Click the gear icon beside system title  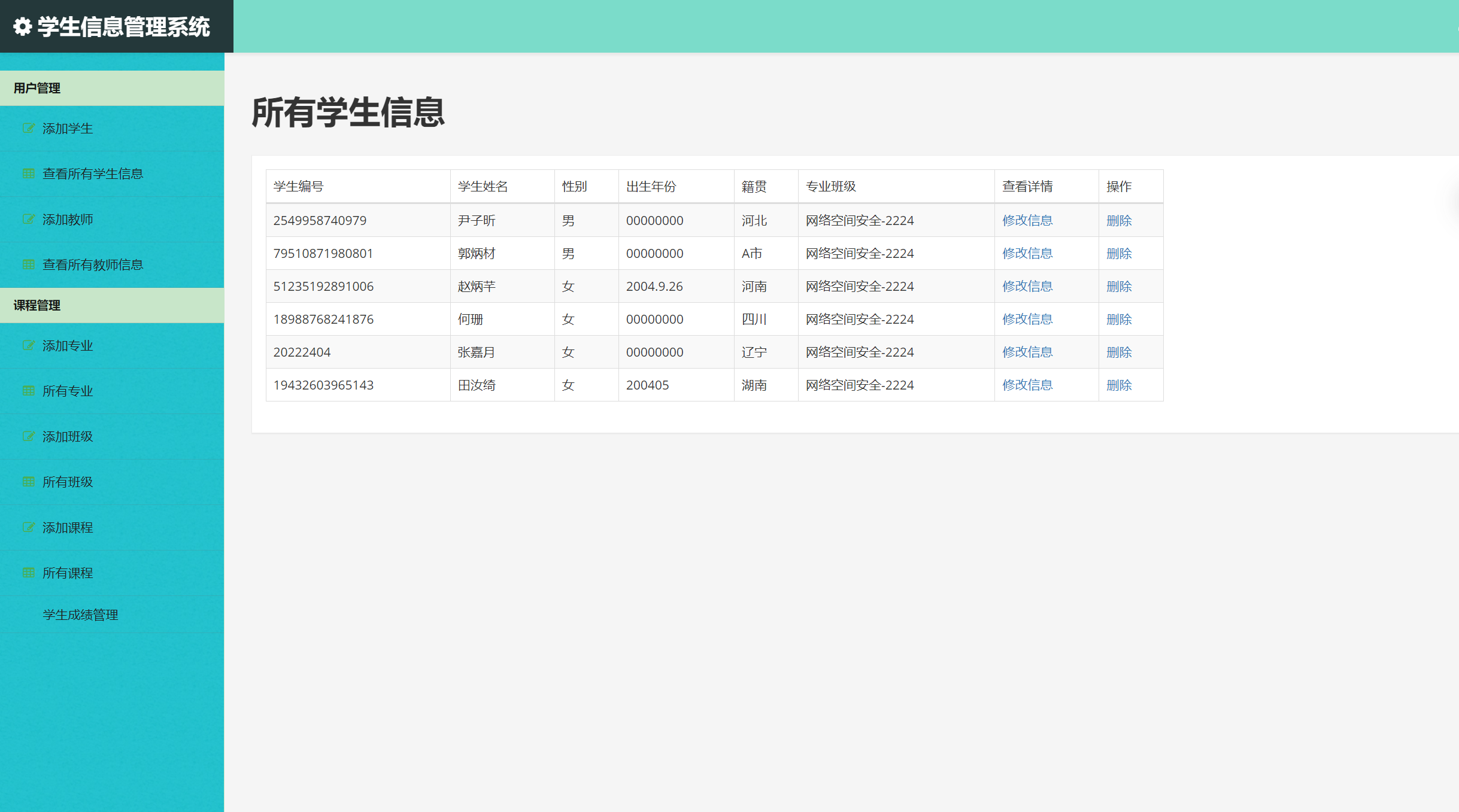tap(22, 27)
